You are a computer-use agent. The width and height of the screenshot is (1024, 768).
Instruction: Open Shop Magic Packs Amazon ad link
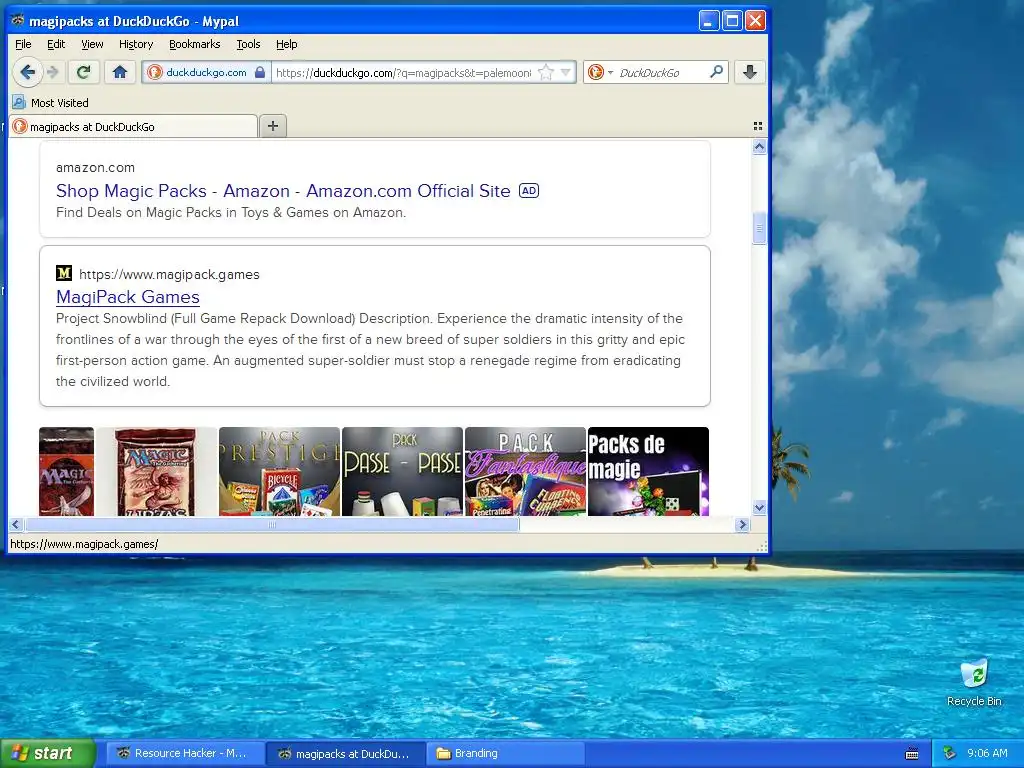click(283, 191)
